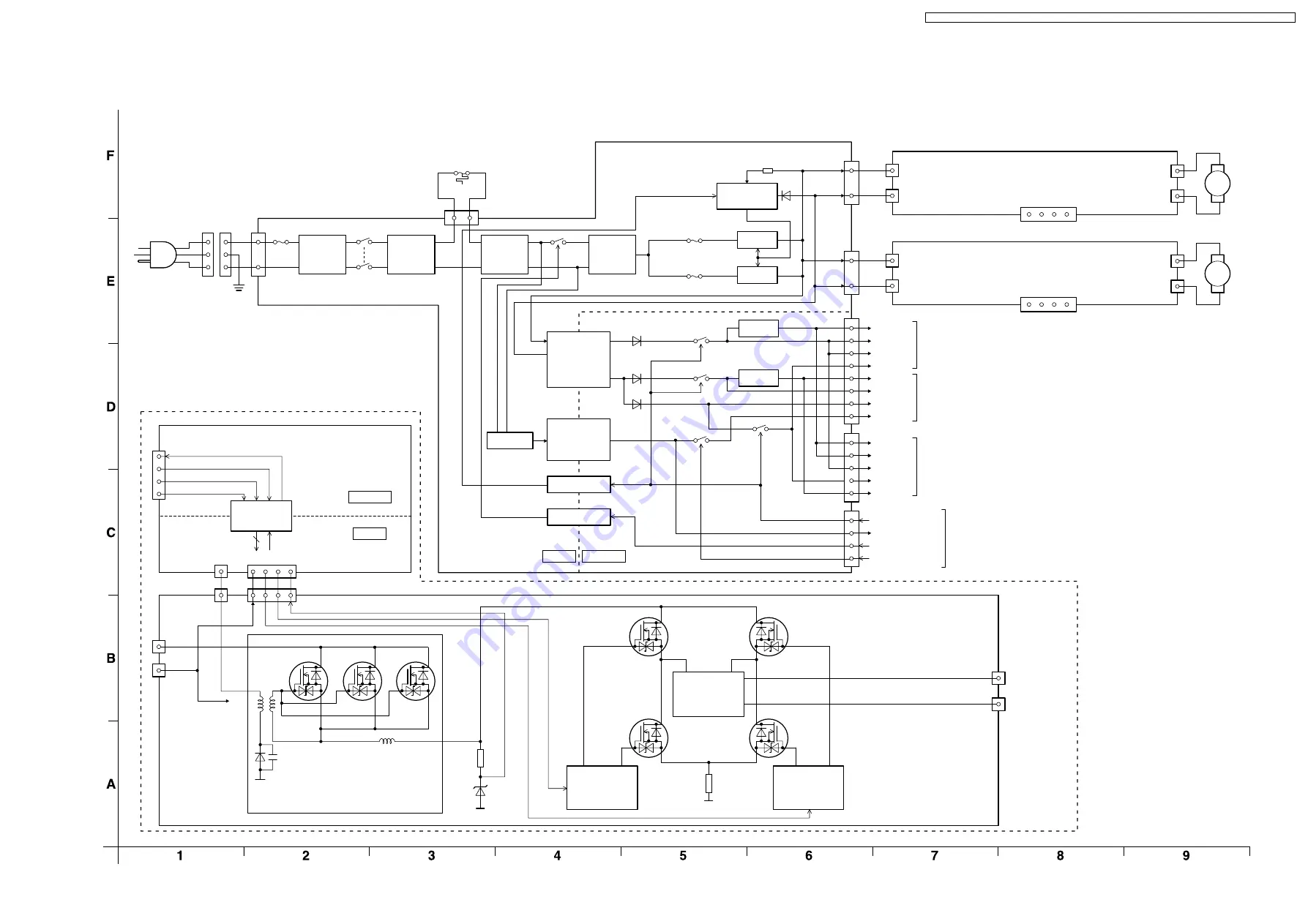Click the central block inside the H-bridge

pyautogui.click(x=709, y=694)
